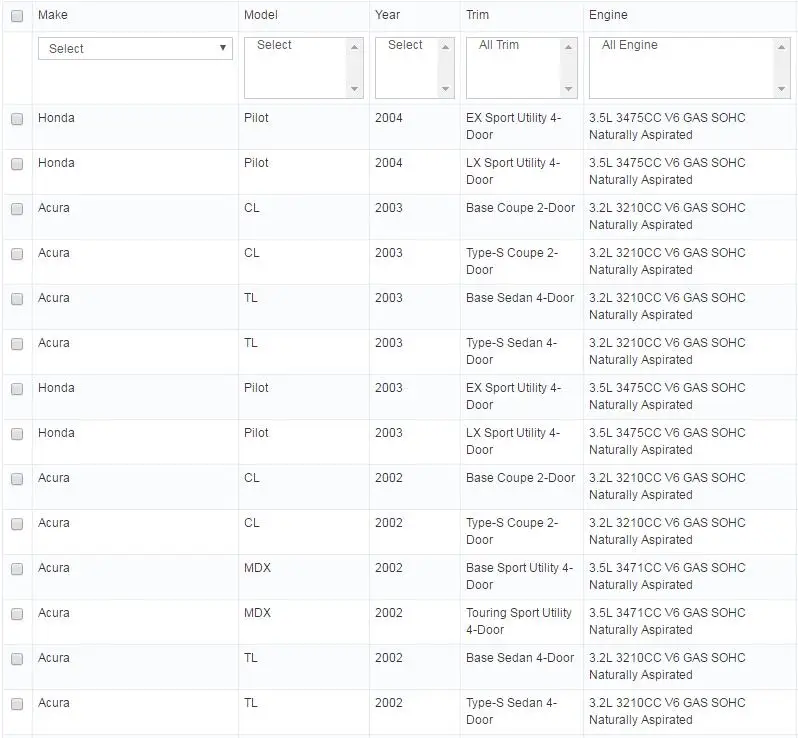Check Acura TL 2003 Base Sedan row
798x738 pixels.
click(x=17, y=299)
